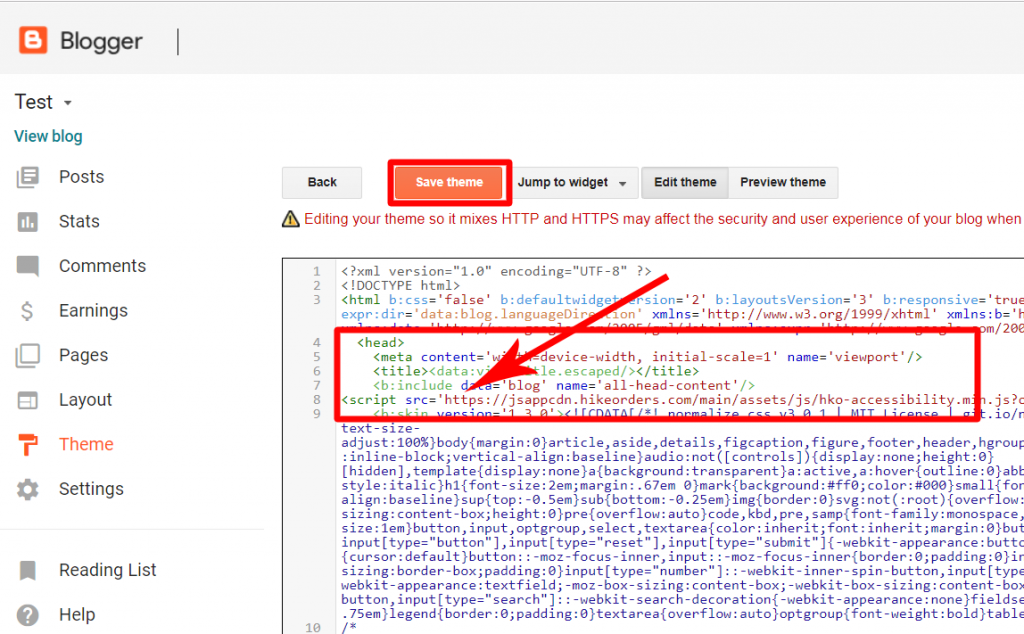Click the Earnings dollar sign icon

tap(27, 311)
